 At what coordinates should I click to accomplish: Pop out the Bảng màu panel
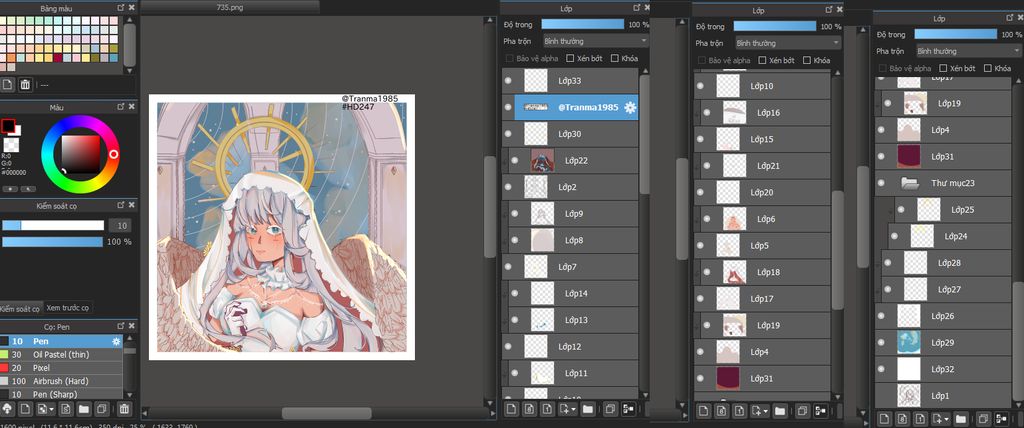(x=121, y=7)
